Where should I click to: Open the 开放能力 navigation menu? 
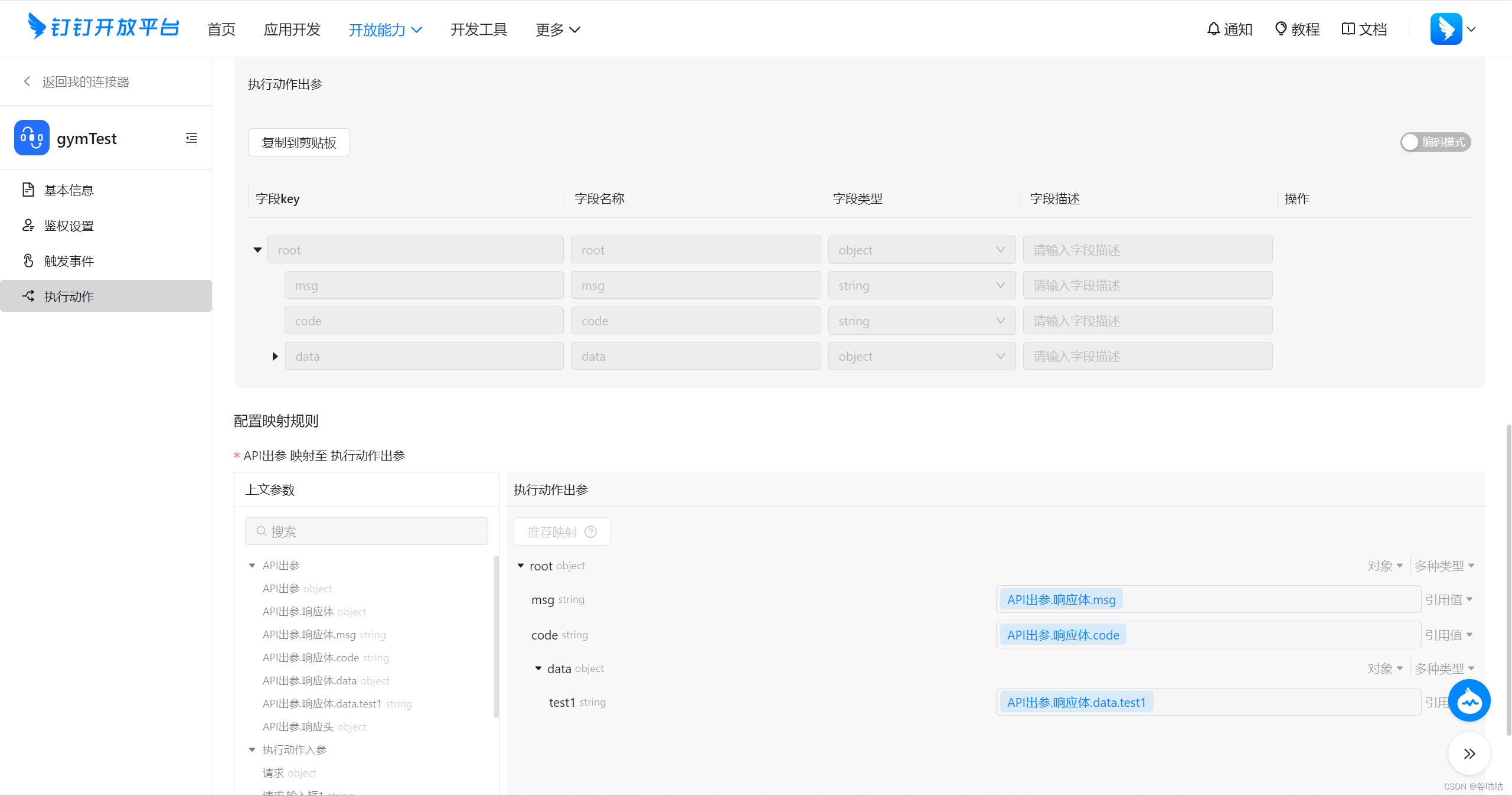pyautogui.click(x=385, y=30)
